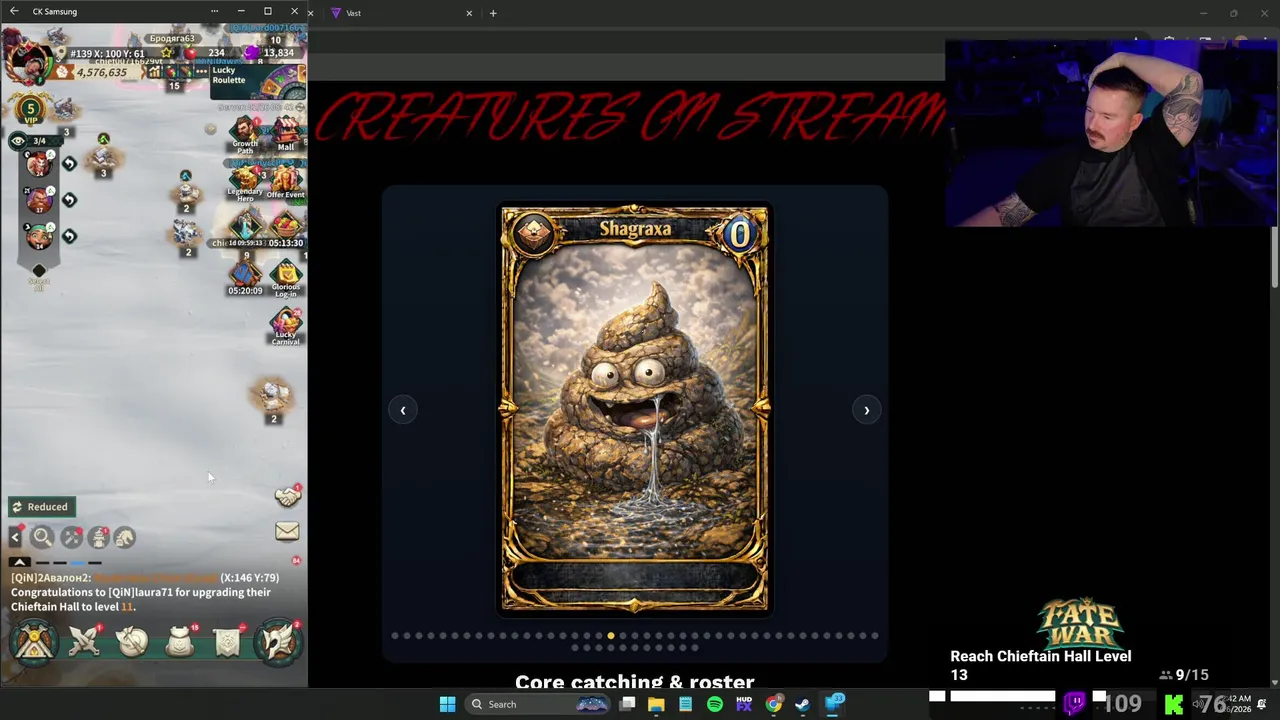Image resolution: width=1280 pixels, height=720 pixels.
Task: Open the event with 05:20:09 timer
Action: click(245, 278)
